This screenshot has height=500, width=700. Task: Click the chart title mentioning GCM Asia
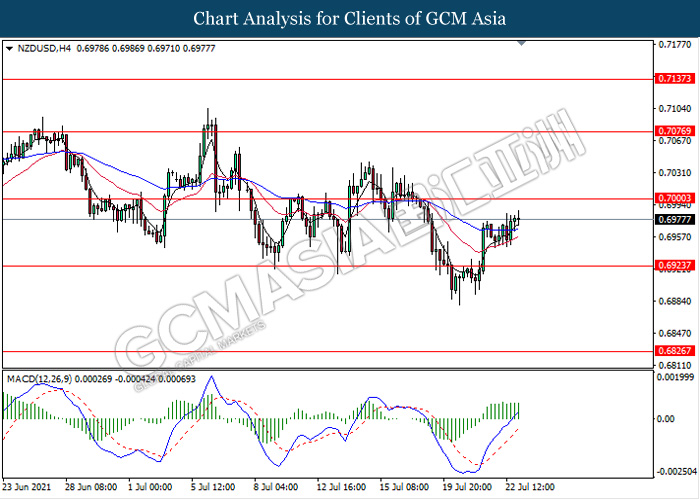tap(350, 19)
